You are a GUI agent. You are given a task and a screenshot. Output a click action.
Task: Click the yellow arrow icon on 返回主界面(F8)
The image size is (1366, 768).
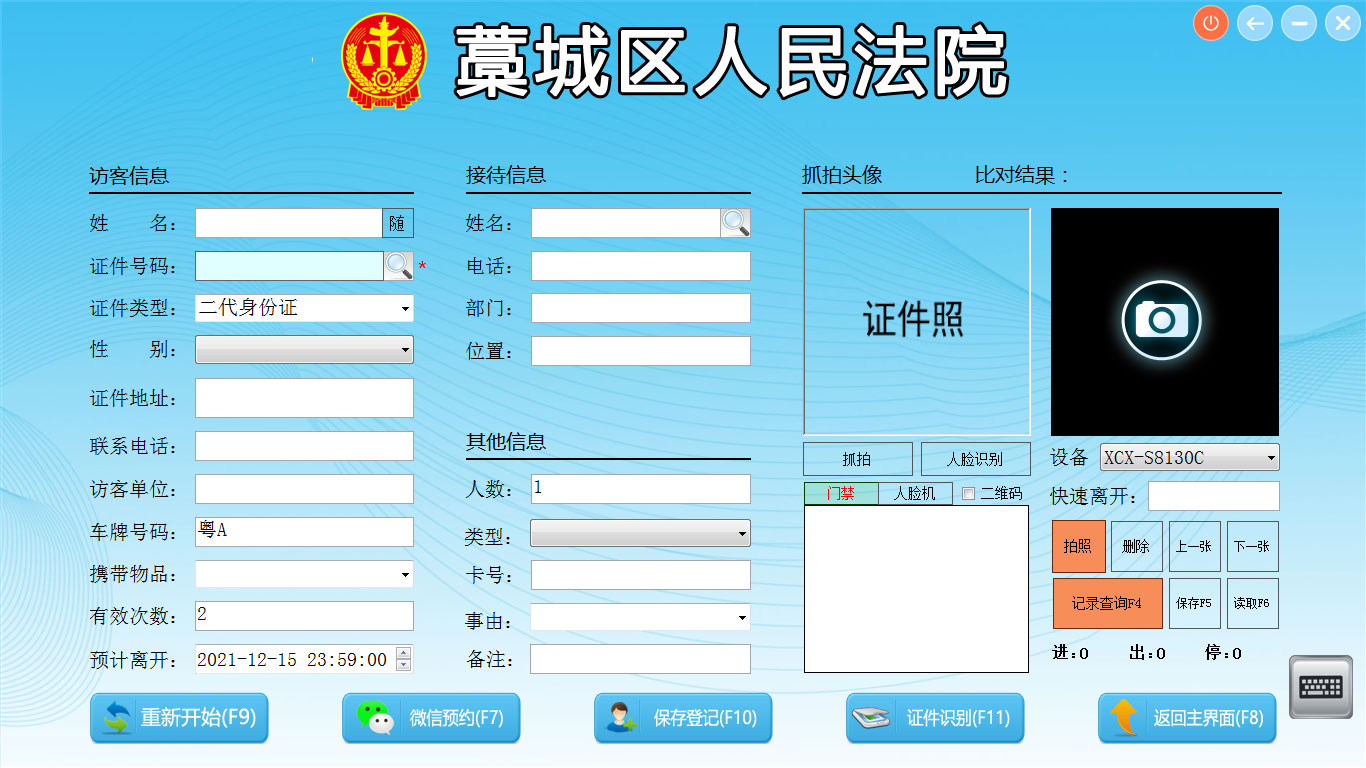(1124, 717)
